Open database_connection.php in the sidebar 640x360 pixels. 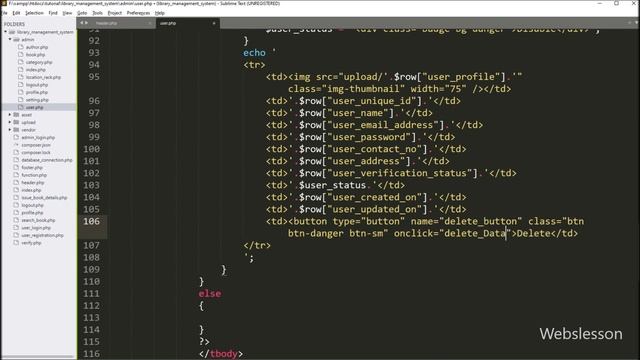coord(47,160)
